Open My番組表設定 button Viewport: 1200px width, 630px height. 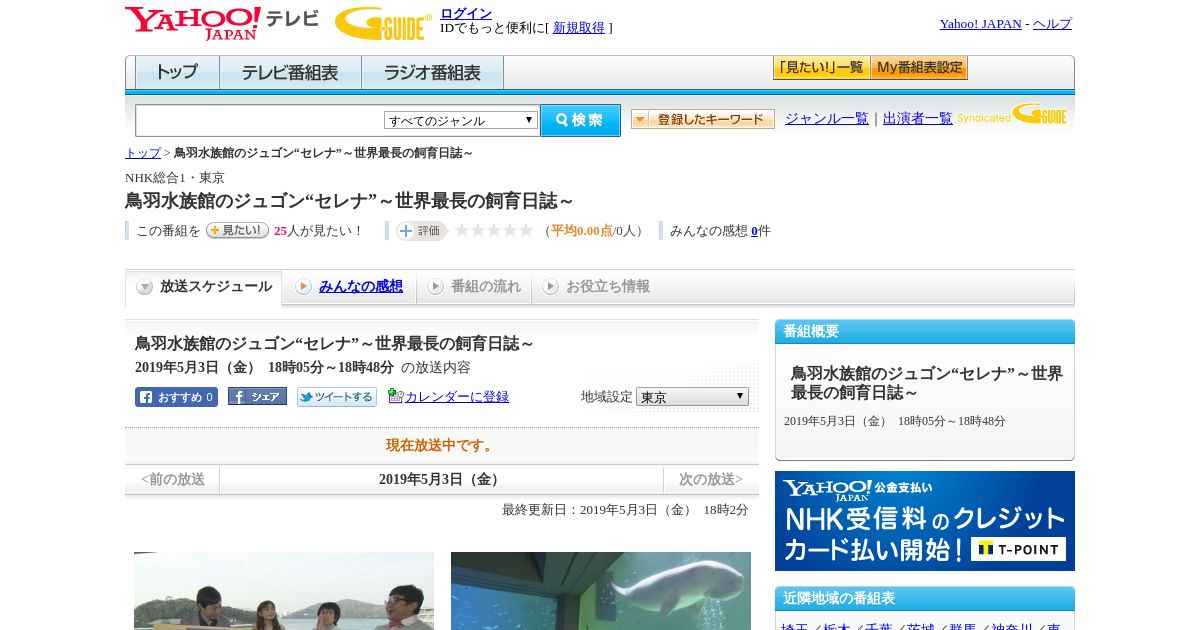919,68
